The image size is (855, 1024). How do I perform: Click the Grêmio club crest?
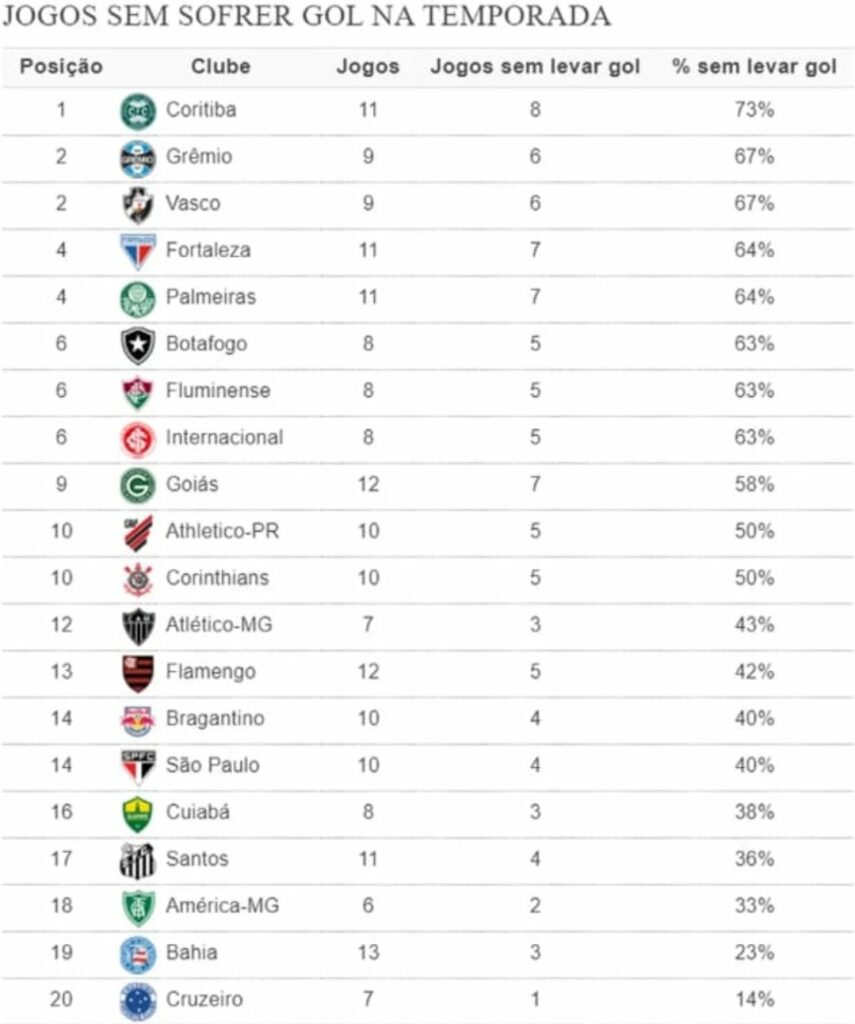[138, 157]
